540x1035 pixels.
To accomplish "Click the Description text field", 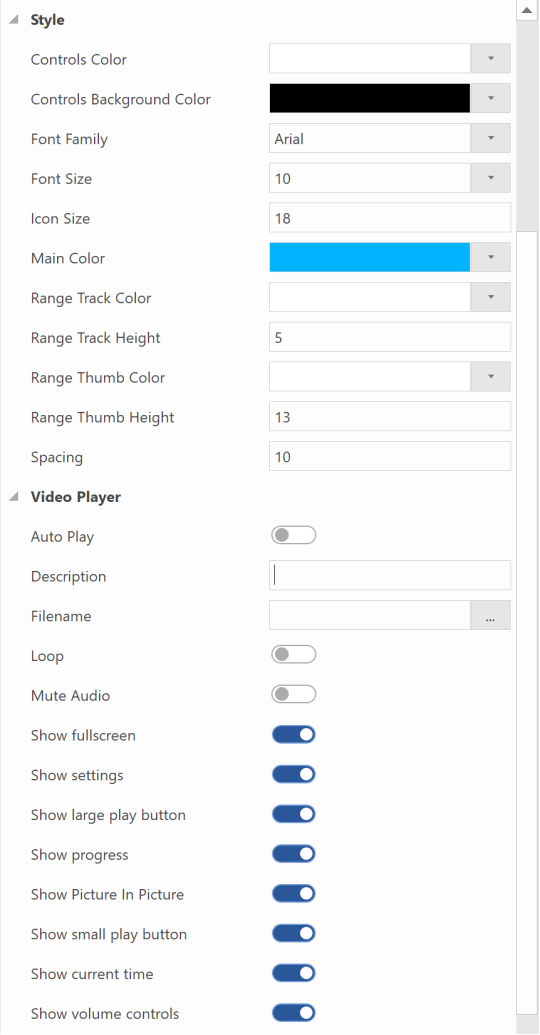I will click(389, 576).
